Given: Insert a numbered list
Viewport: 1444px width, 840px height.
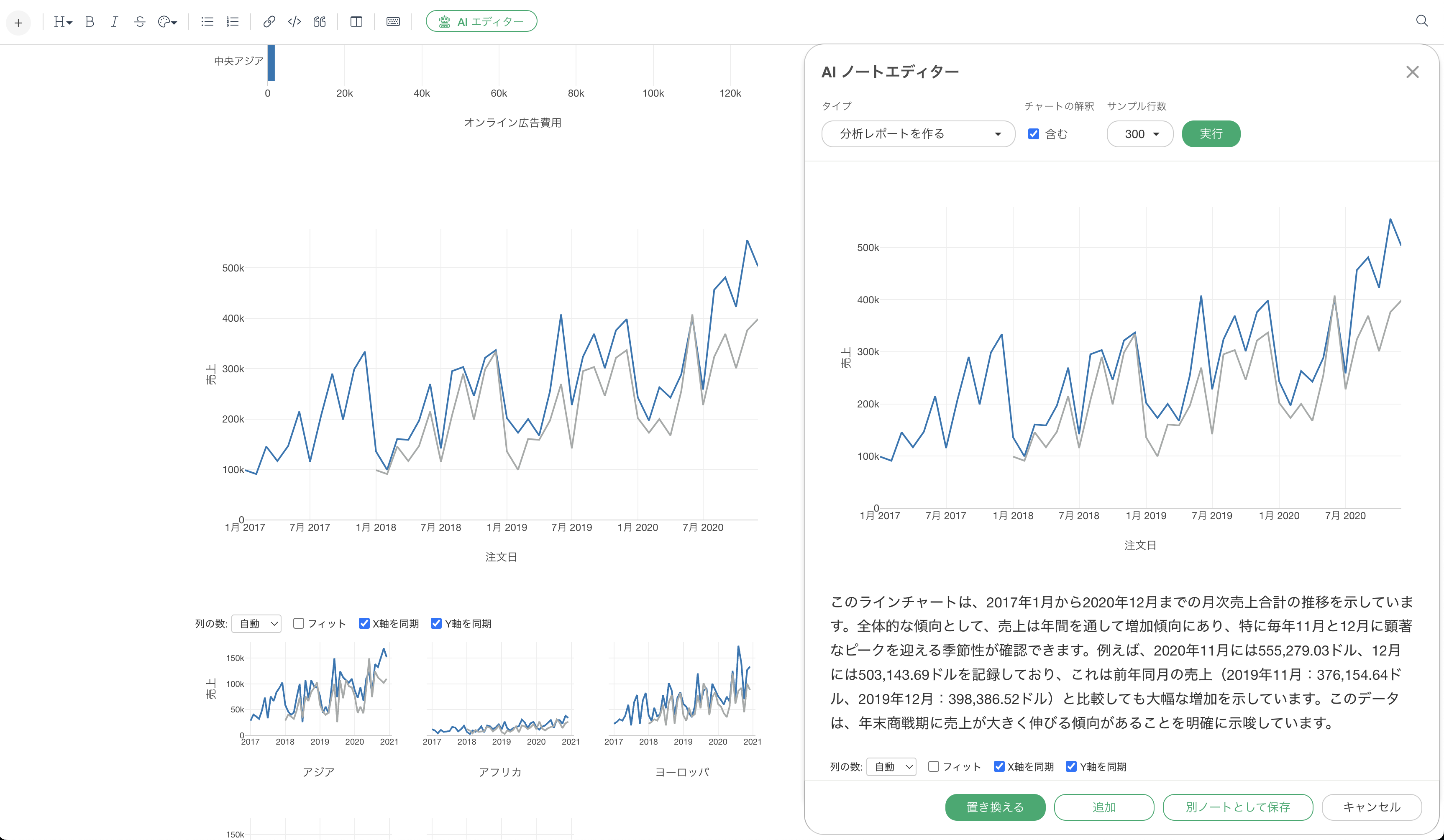Looking at the screenshot, I should [x=232, y=22].
